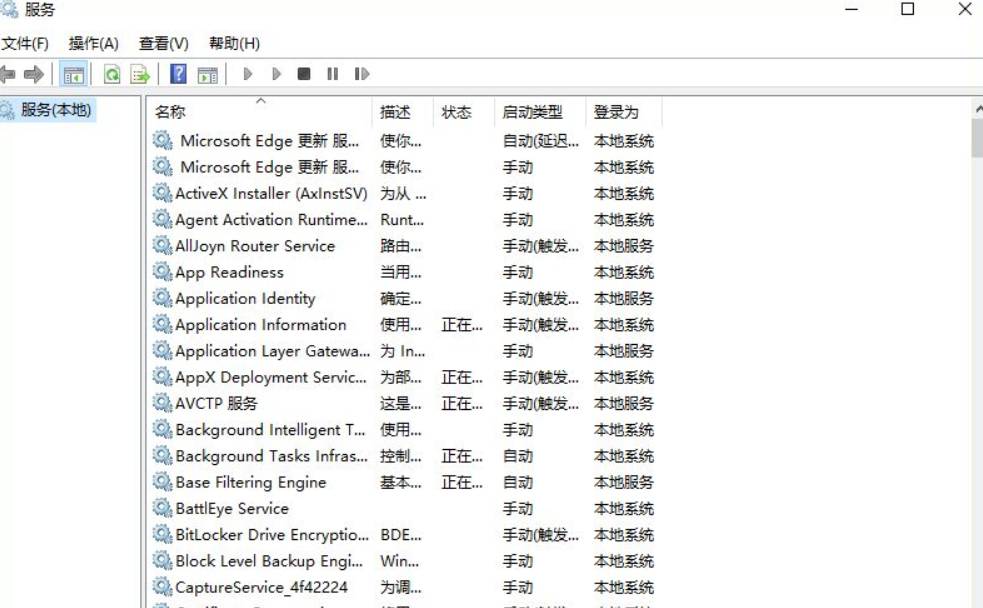
Task: Toggle the Show/Hide Console Tree icon
Action: (x=73, y=73)
